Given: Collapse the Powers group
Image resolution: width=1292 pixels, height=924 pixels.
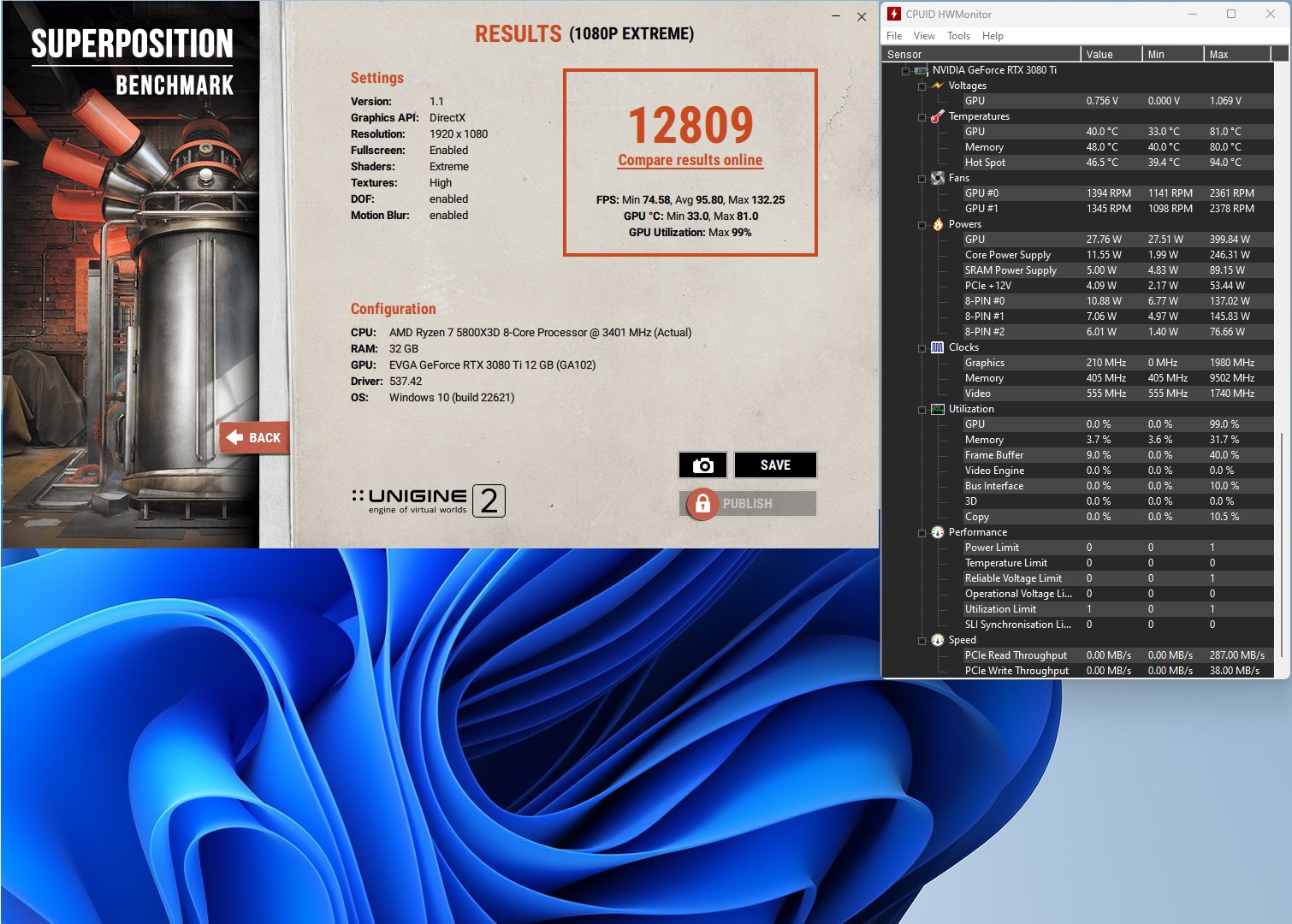Looking at the screenshot, I should point(922,225).
